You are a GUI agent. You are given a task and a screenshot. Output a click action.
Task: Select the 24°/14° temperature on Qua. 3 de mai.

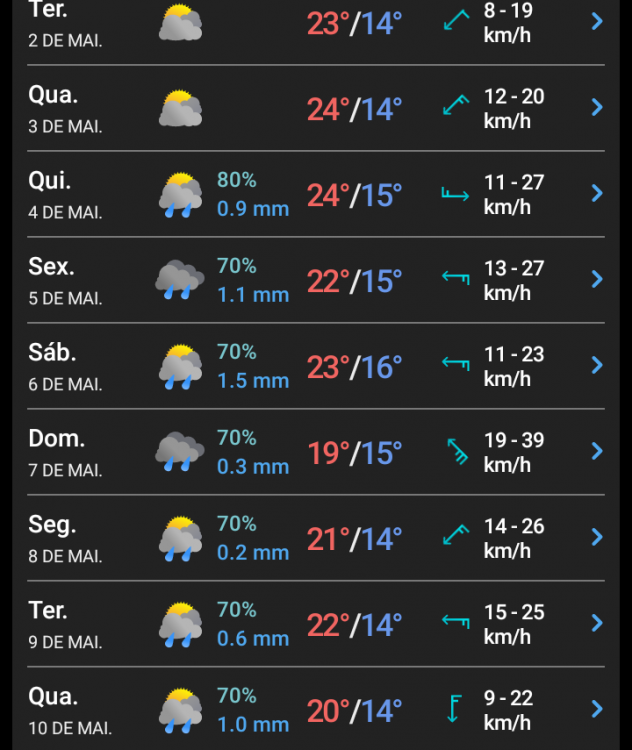355,110
